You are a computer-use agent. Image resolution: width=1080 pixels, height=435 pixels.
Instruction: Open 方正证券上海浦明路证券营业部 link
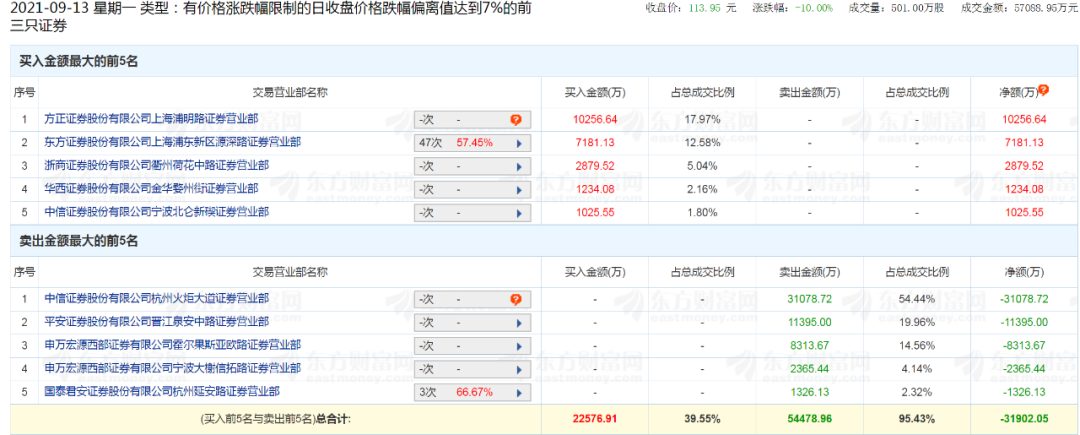(152, 118)
